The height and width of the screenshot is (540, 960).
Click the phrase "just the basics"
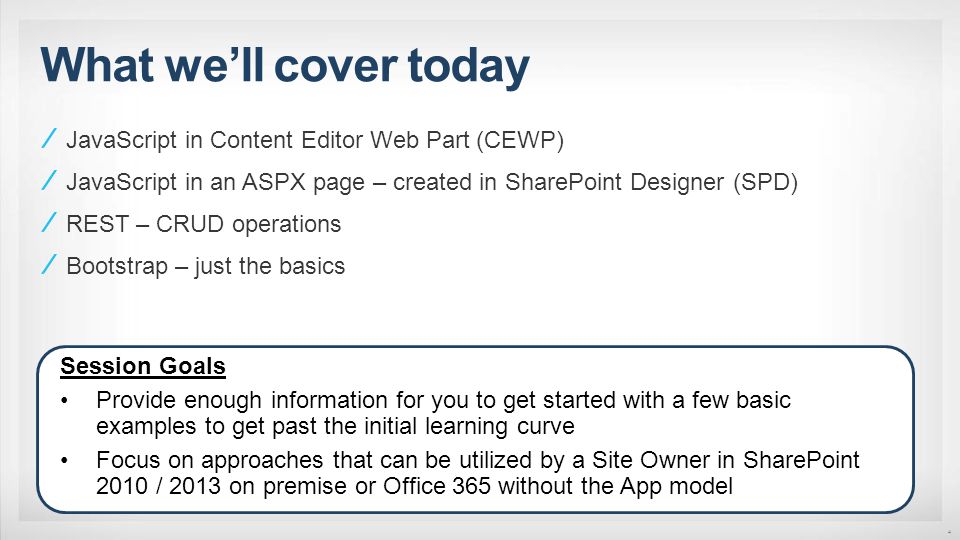pos(270,267)
